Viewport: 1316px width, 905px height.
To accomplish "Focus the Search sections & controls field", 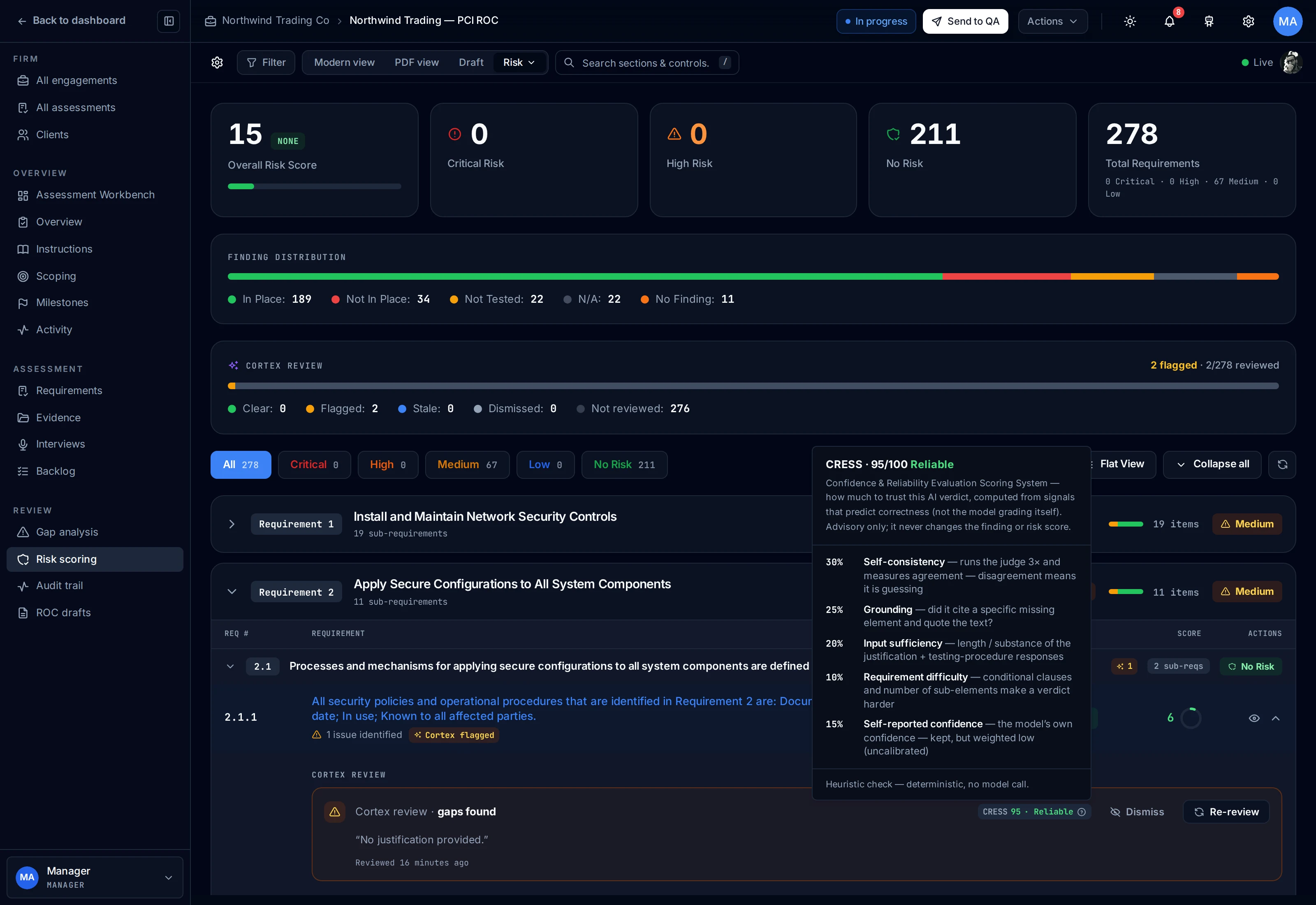I will point(646,63).
